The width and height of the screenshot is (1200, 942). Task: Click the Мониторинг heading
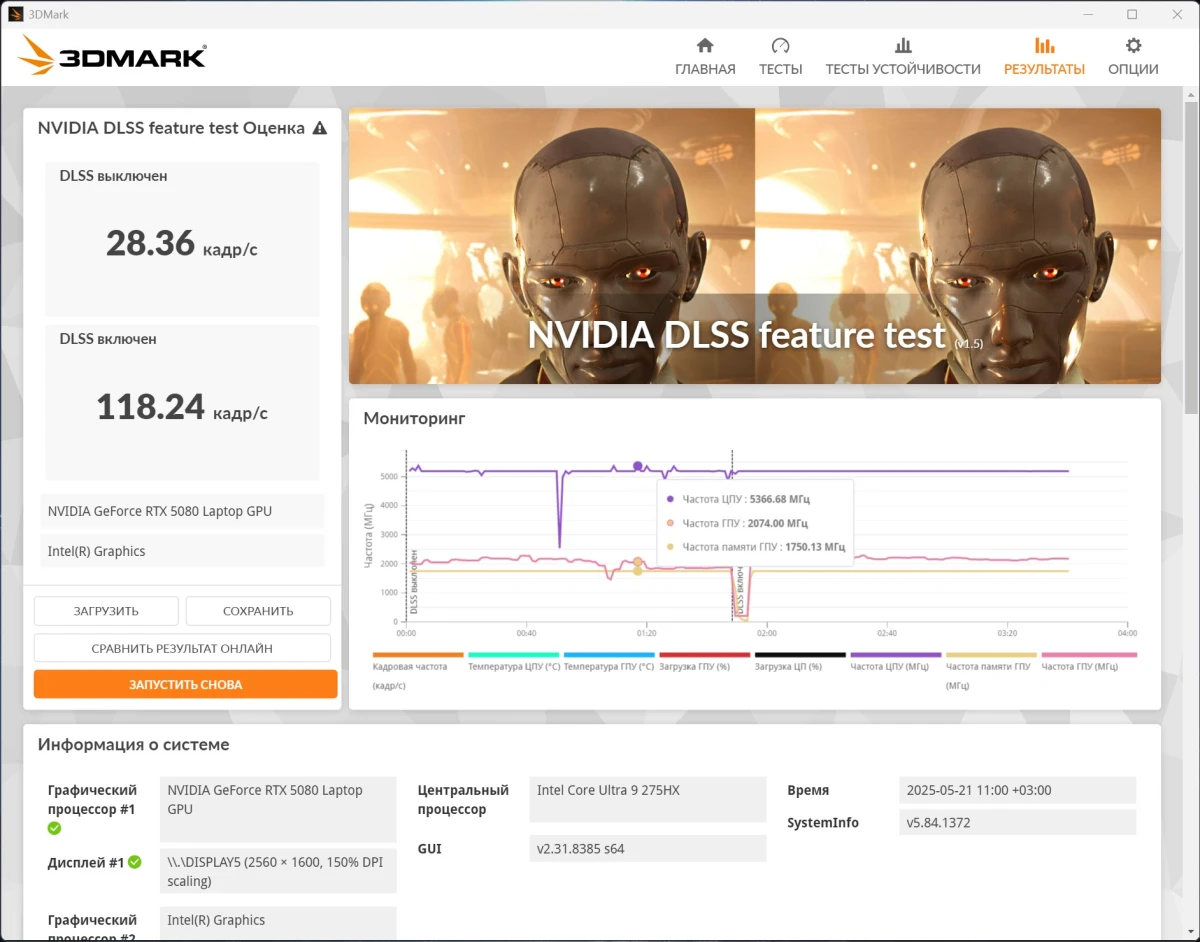click(414, 418)
